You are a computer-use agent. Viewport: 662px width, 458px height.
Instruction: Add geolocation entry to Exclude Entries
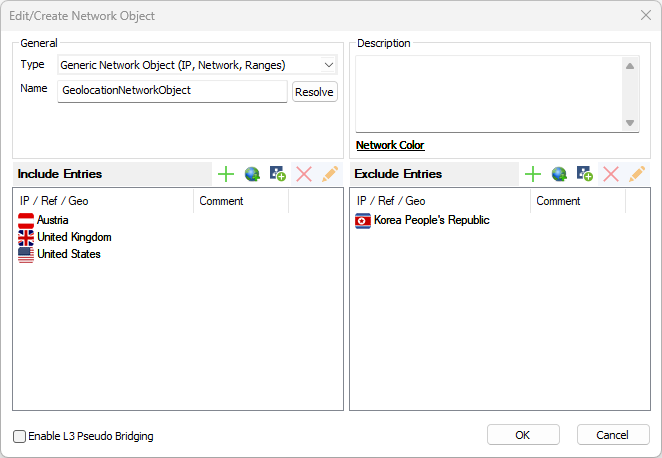click(559, 174)
